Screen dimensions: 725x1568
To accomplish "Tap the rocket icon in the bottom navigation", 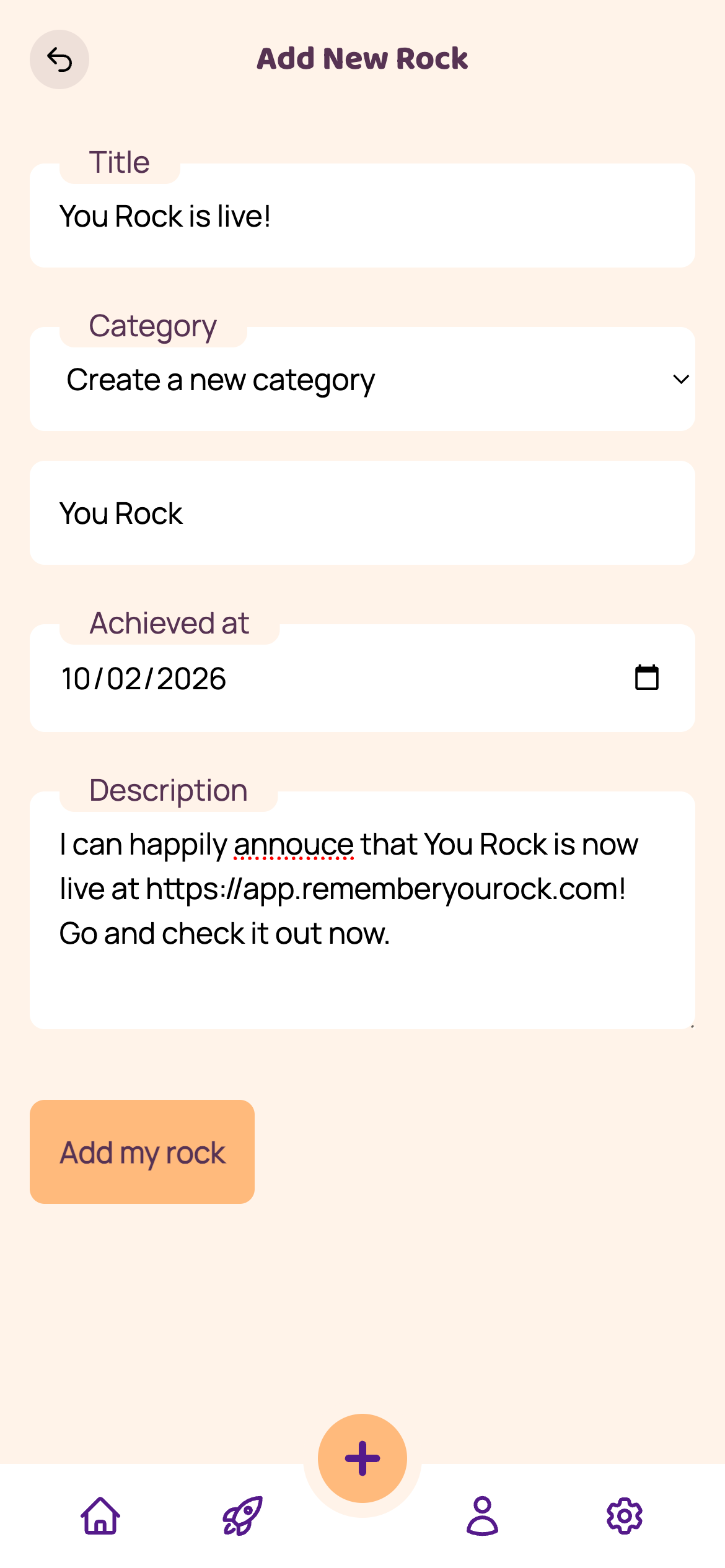I will click(x=243, y=1516).
